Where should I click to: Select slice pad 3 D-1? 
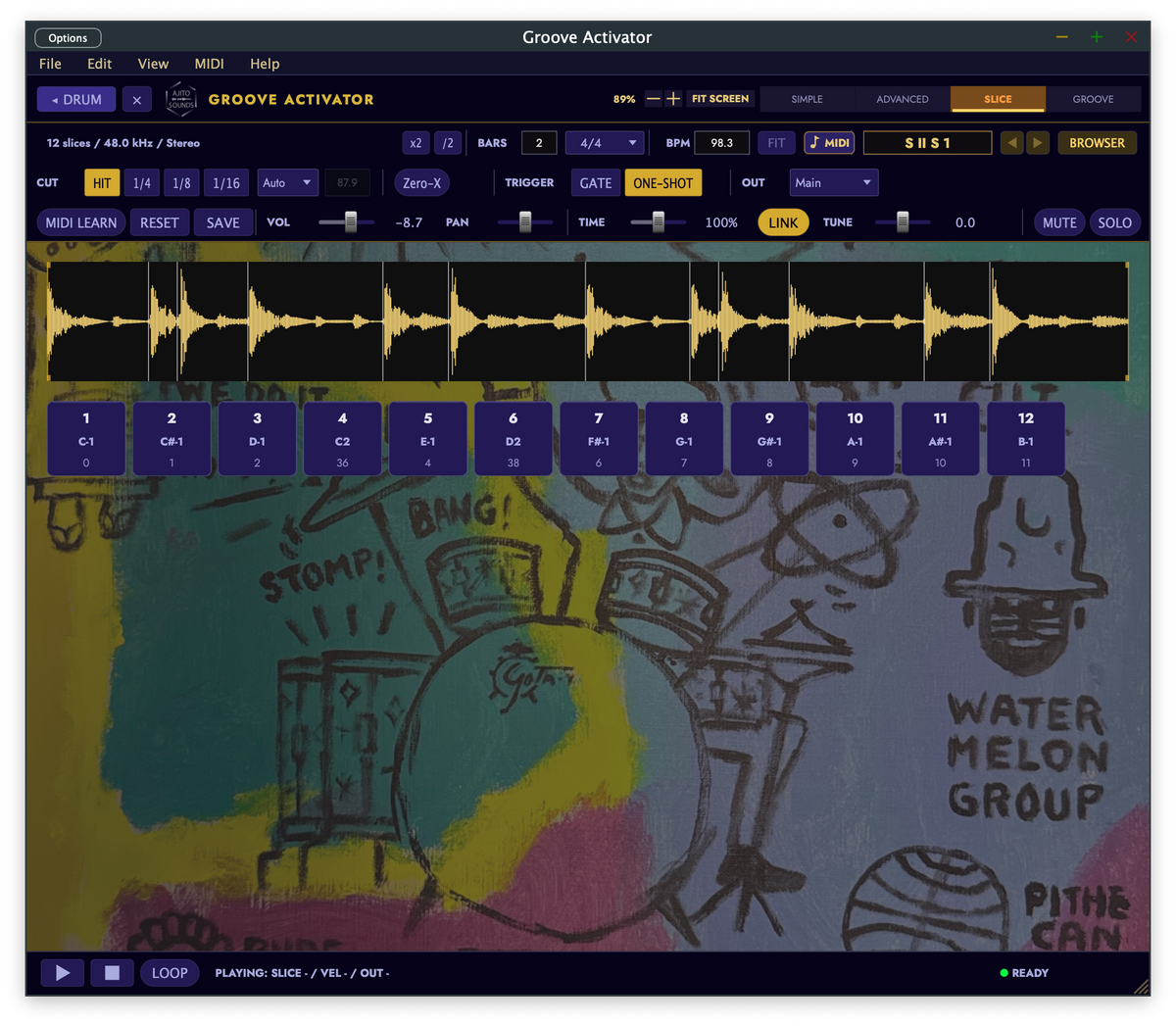coord(257,439)
